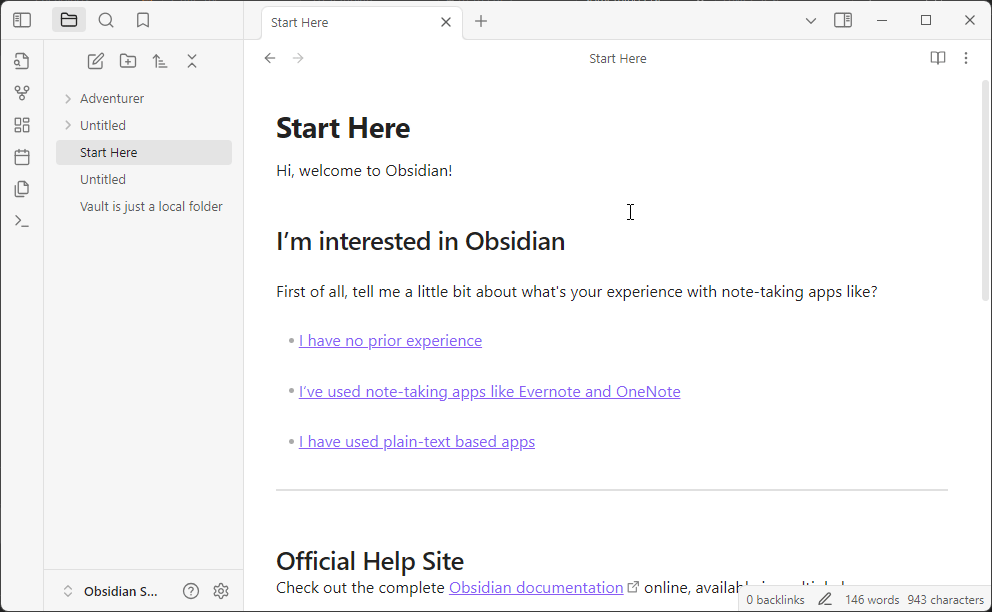
Task: Click Hi, welcome to Obsidian! line
Action: 364,171
